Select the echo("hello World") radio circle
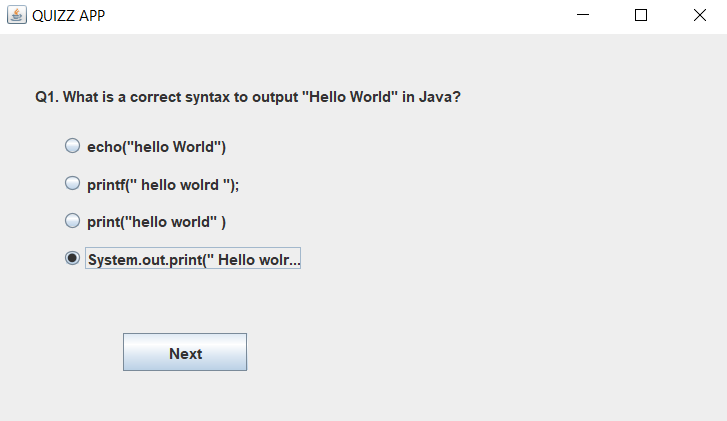727x421 pixels. click(72, 146)
